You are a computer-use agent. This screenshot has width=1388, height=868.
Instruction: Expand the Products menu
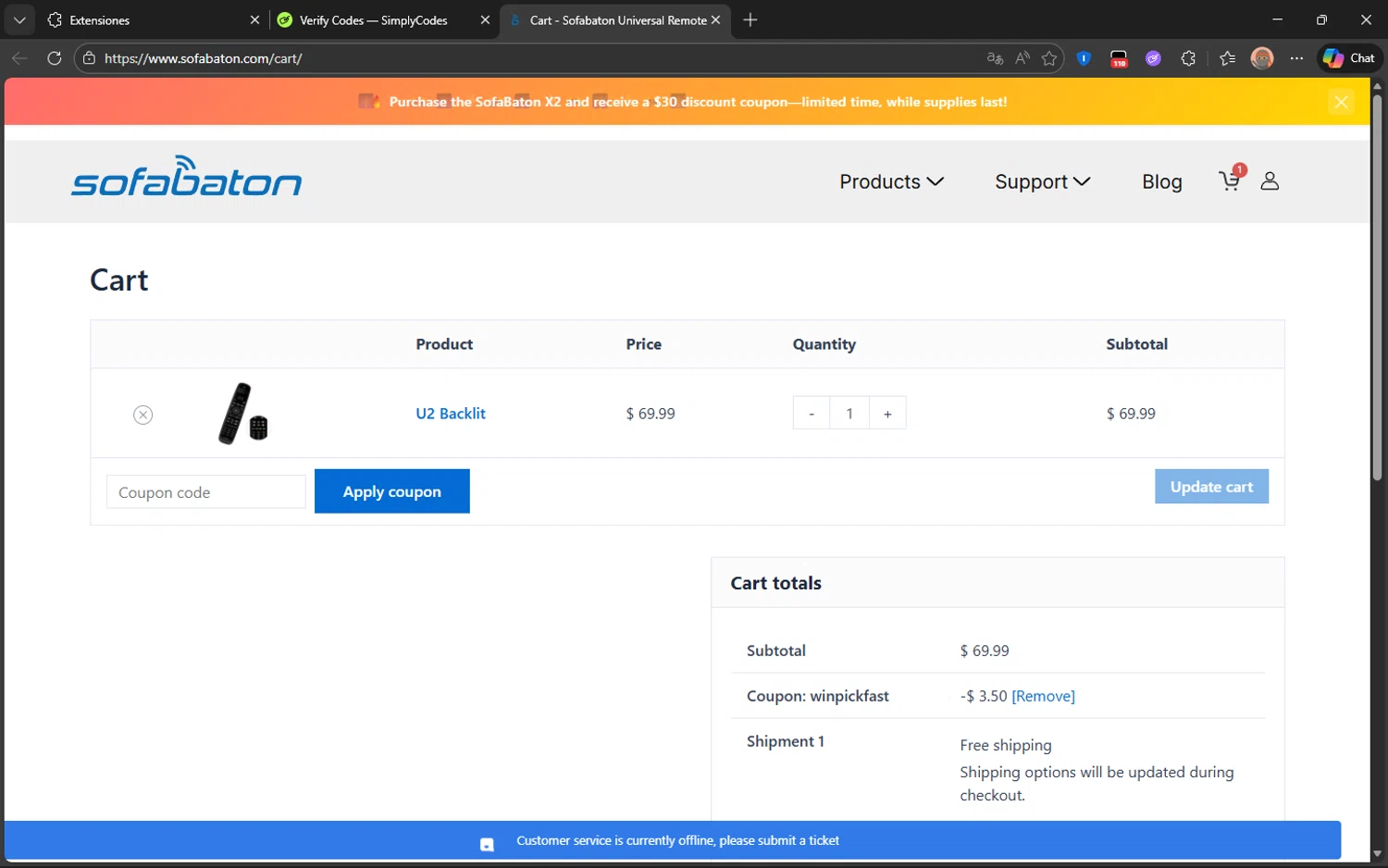[891, 181]
